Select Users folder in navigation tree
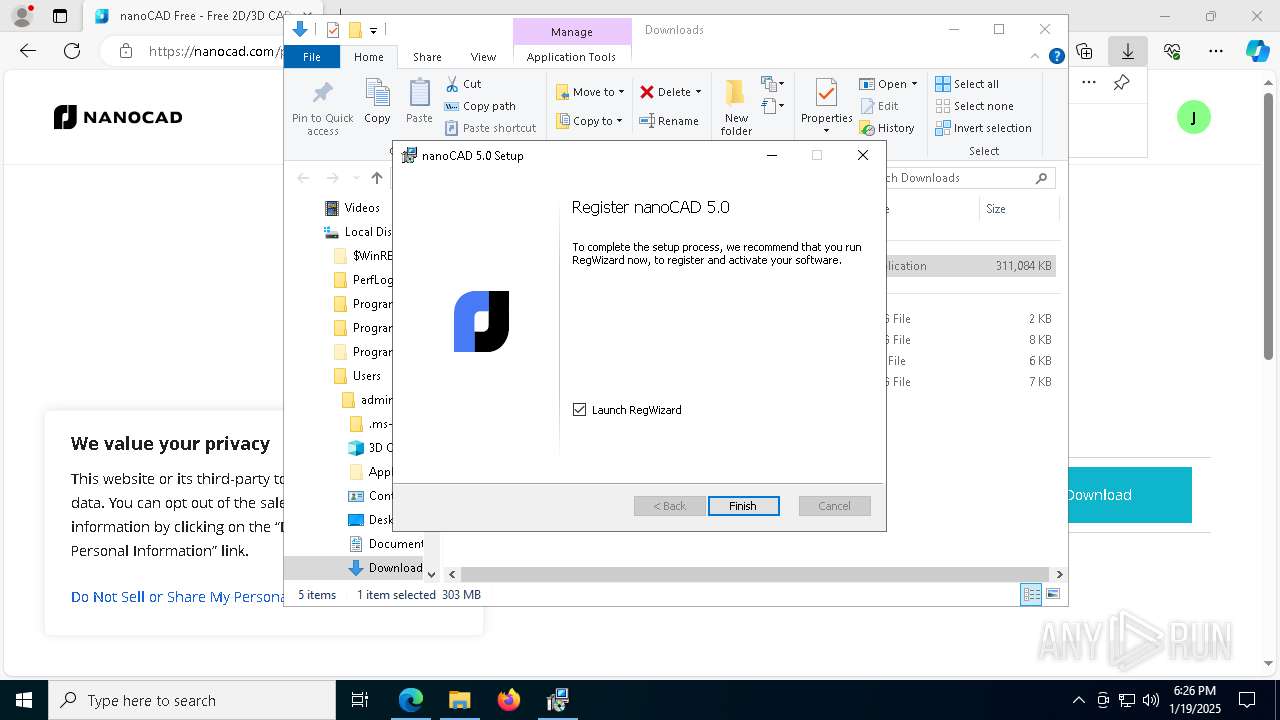Image resolution: width=1280 pixels, height=720 pixels. tap(356, 376)
